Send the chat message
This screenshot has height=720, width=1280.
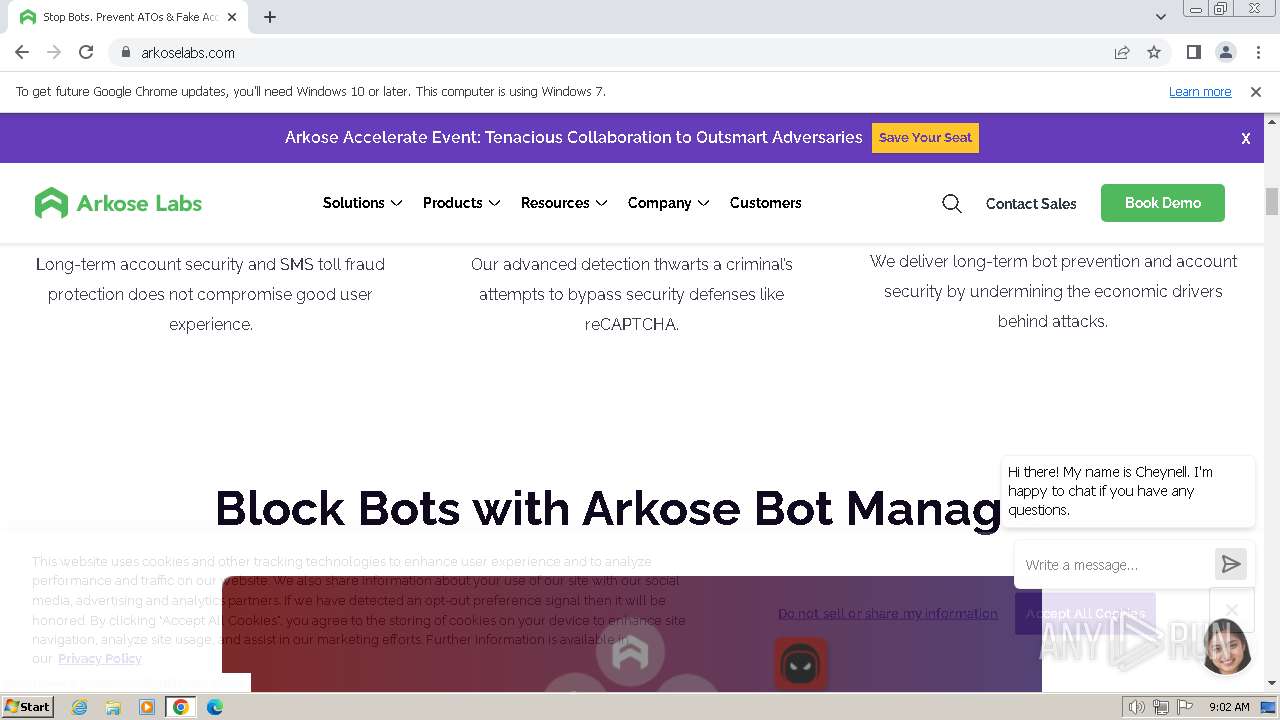click(1231, 565)
